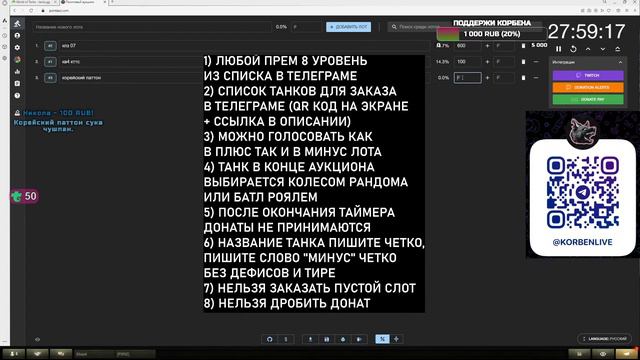
Task: Focus extra amount field of second lot
Action: tap(504, 62)
